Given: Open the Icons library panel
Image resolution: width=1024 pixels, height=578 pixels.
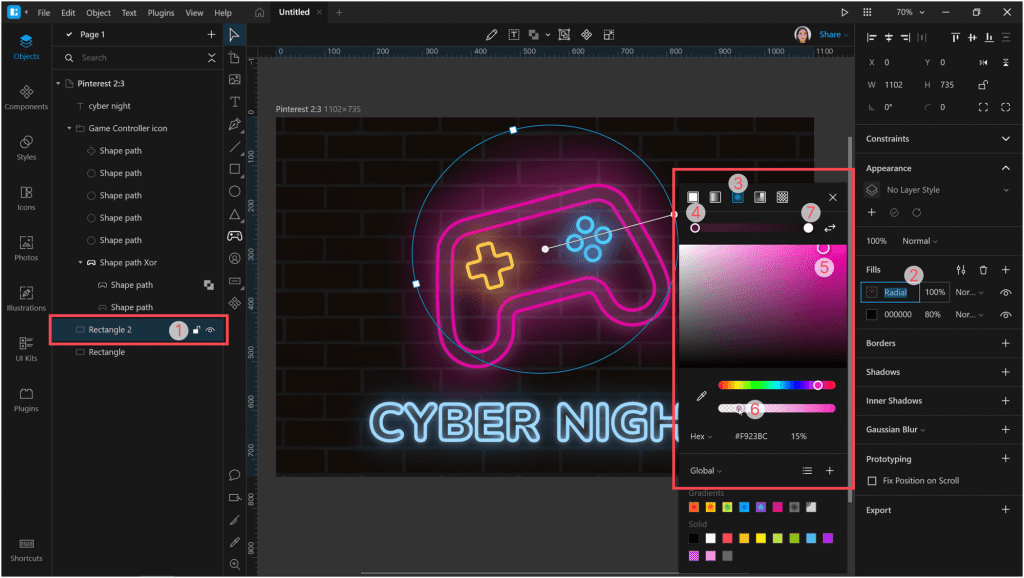Looking at the screenshot, I should 26,198.
